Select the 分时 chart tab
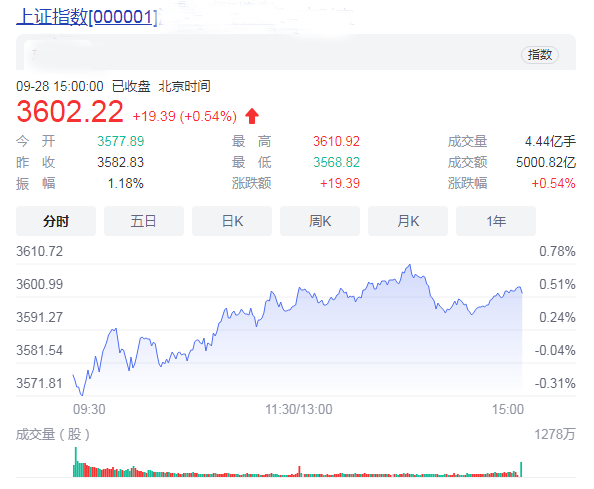Screen dimensions: 594x489 click(x=56, y=221)
